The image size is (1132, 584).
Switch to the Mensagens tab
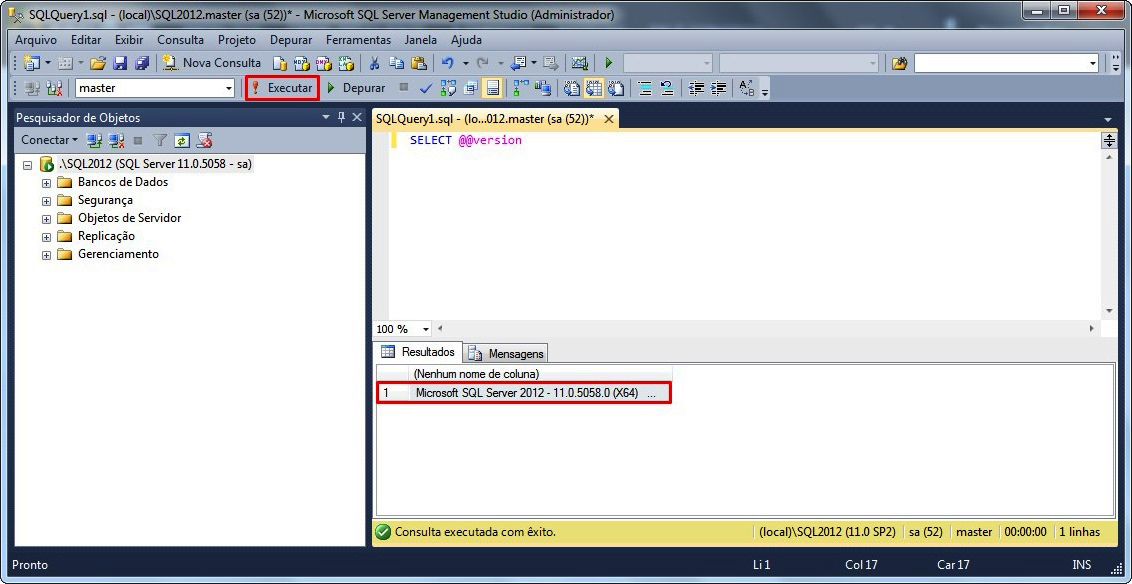(506, 353)
